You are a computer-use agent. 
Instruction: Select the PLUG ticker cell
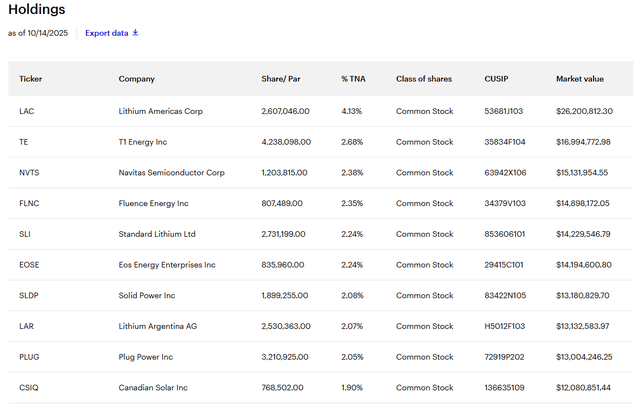pos(29,357)
